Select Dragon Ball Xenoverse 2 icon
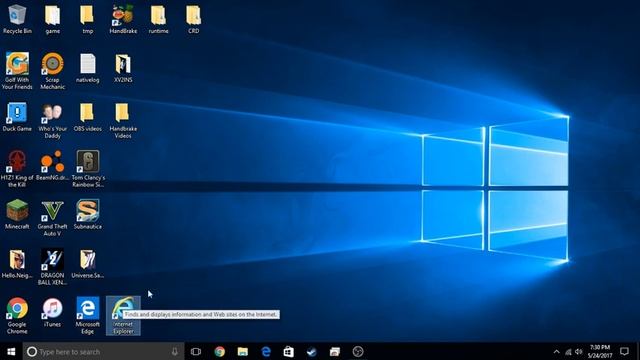 coord(52,267)
